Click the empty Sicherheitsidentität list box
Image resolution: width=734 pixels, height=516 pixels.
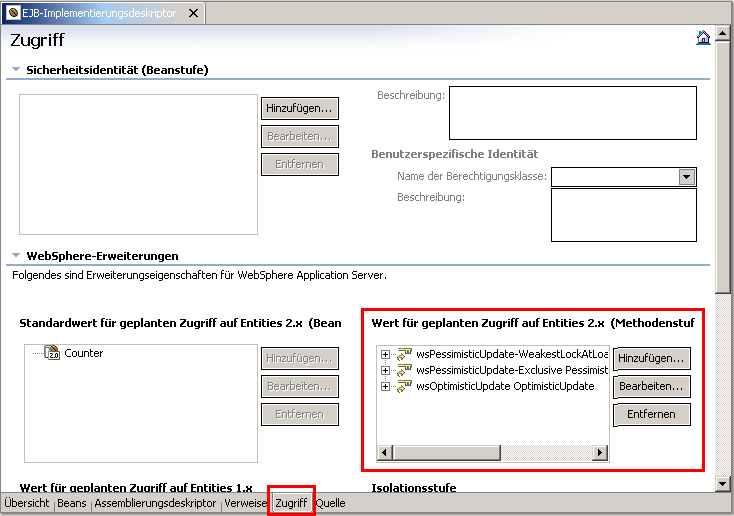pyautogui.click(x=139, y=164)
